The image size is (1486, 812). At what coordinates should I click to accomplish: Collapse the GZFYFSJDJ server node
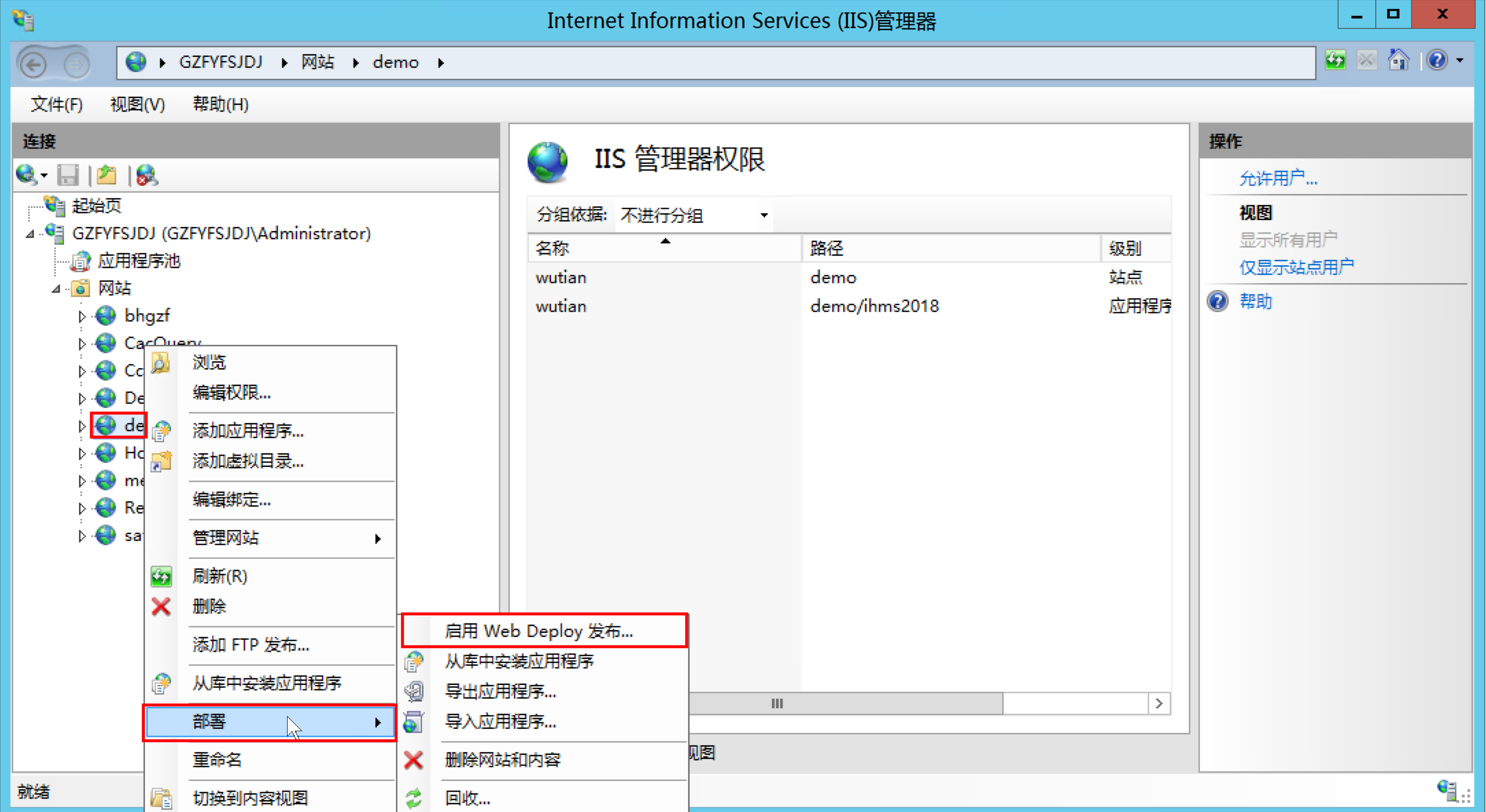30,234
